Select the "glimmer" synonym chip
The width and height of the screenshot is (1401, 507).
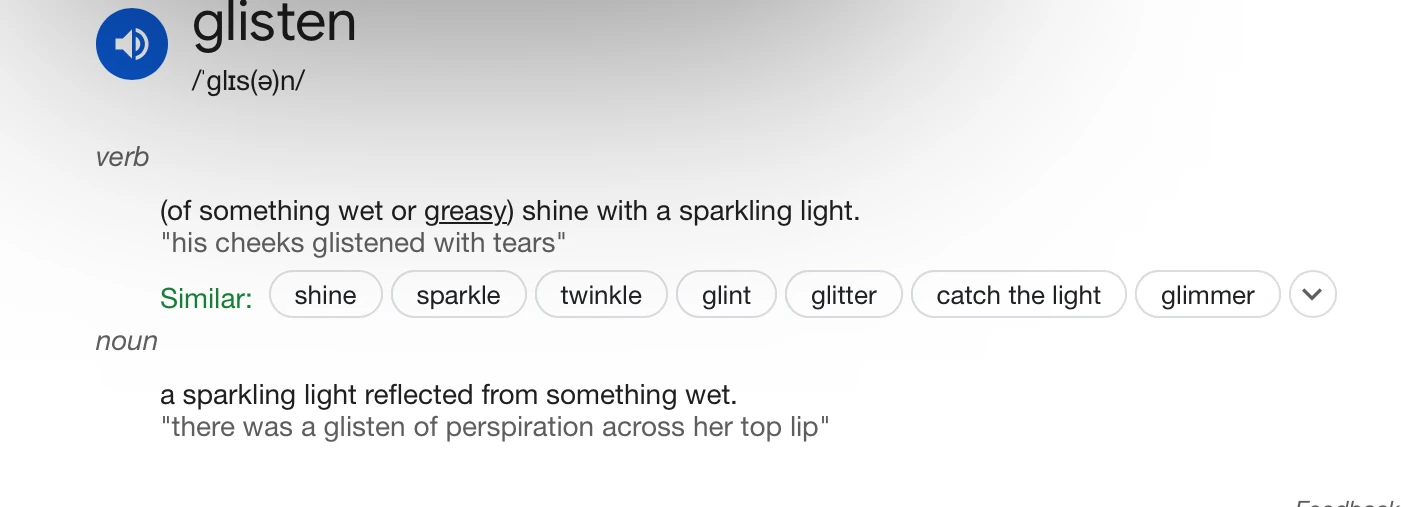[x=1207, y=296]
